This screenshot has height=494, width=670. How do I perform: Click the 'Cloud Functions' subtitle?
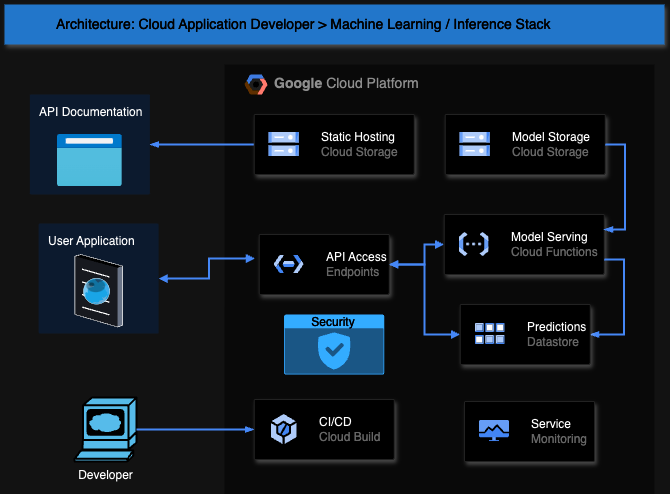pos(554,252)
